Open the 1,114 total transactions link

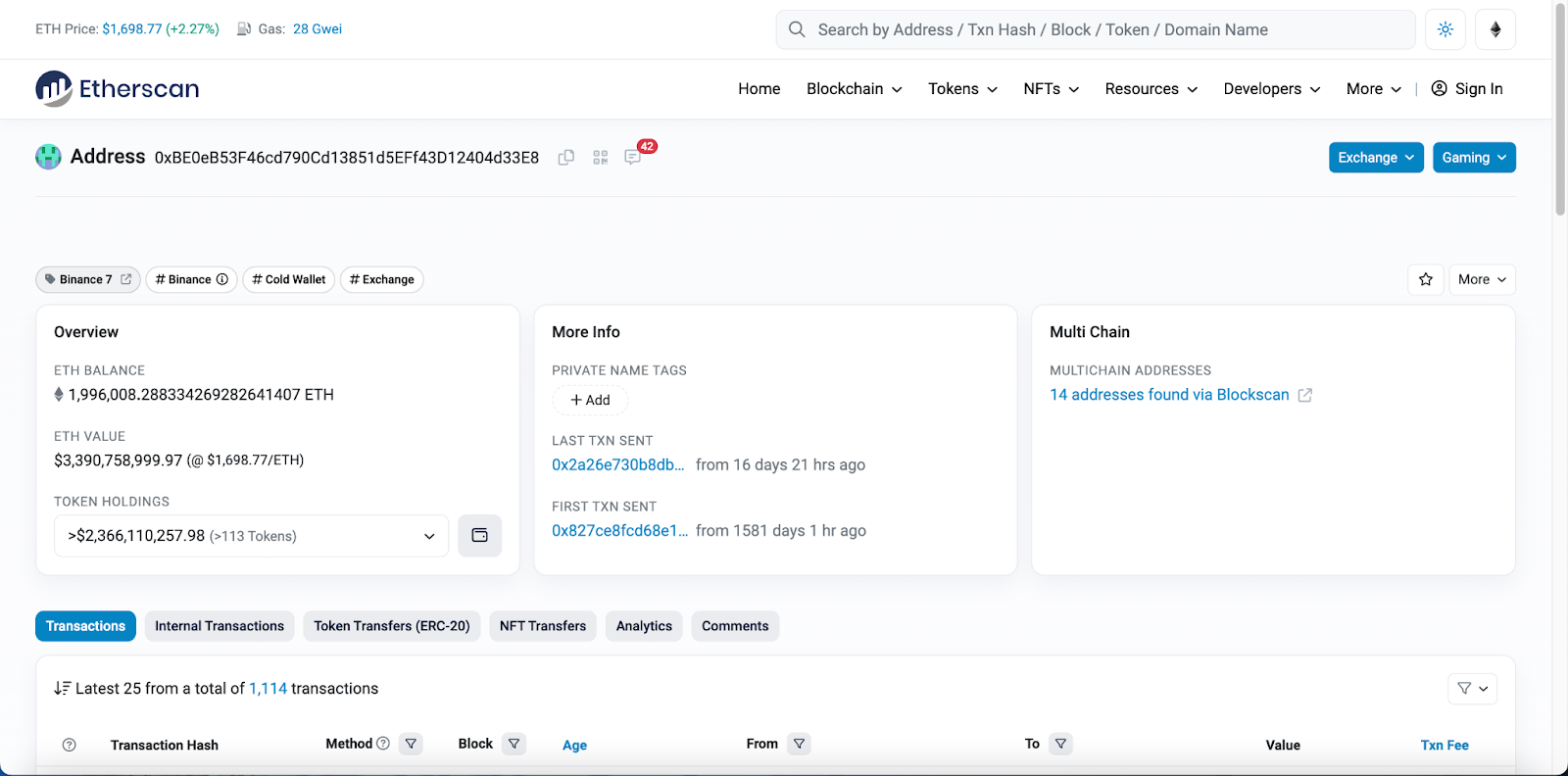point(269,689)
